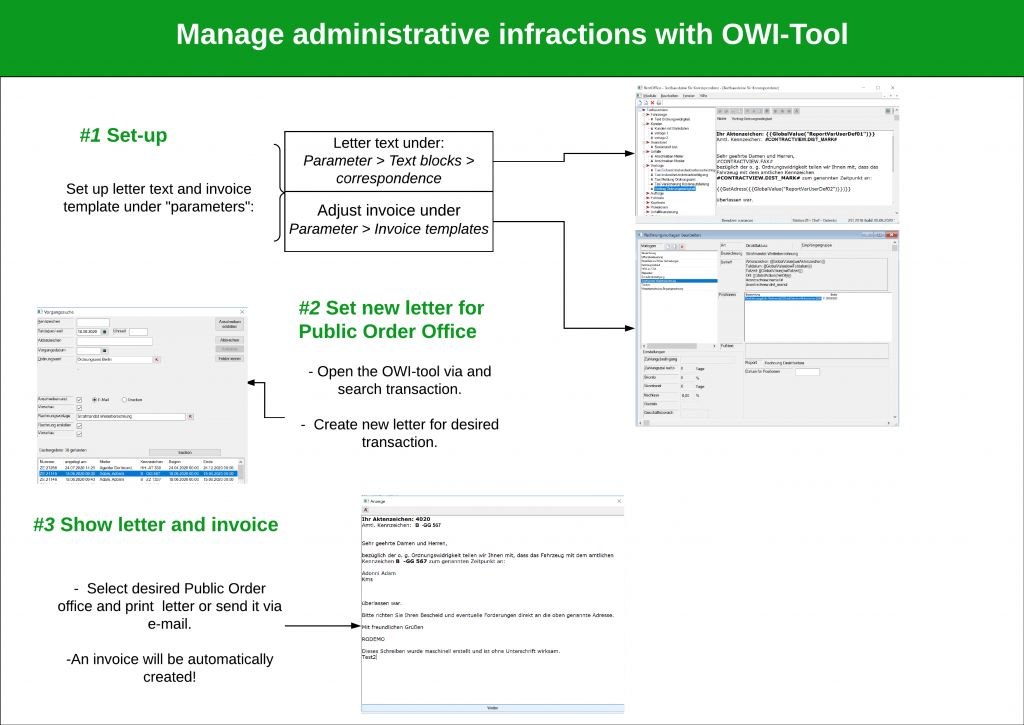The height and width of the screenshot is (725, 1024).
Task: Click the print icon in text blocks toolbar
Action: pyautogui.click(x=659, y=103)
